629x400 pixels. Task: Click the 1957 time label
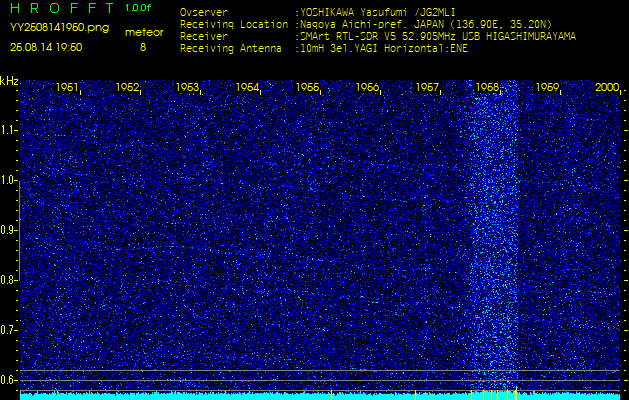click(427, 87)
